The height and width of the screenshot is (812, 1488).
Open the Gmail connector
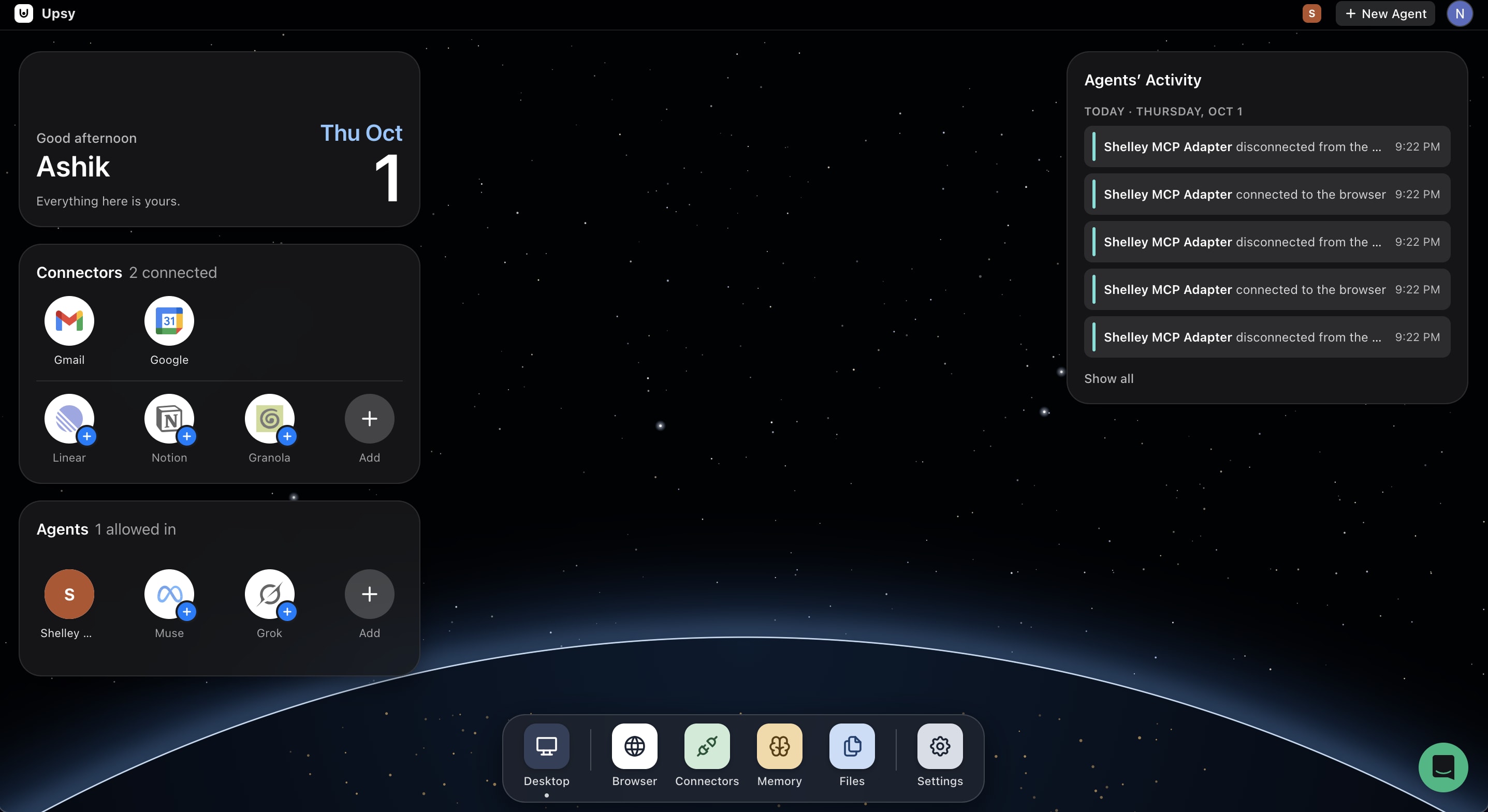69,321
